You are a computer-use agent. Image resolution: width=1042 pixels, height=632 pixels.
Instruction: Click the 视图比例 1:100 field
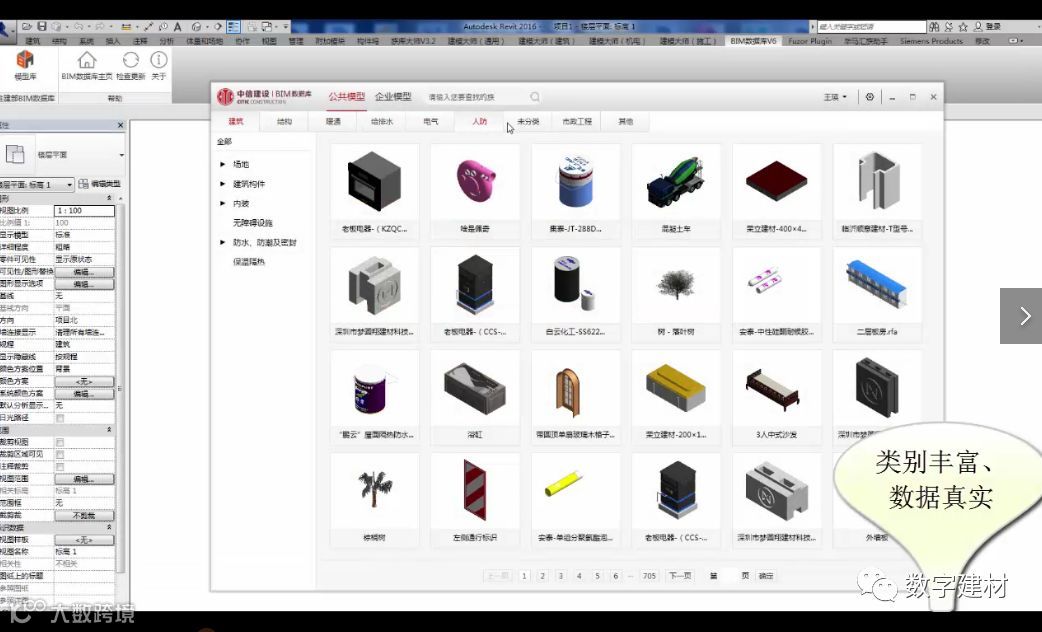[84, 211]
